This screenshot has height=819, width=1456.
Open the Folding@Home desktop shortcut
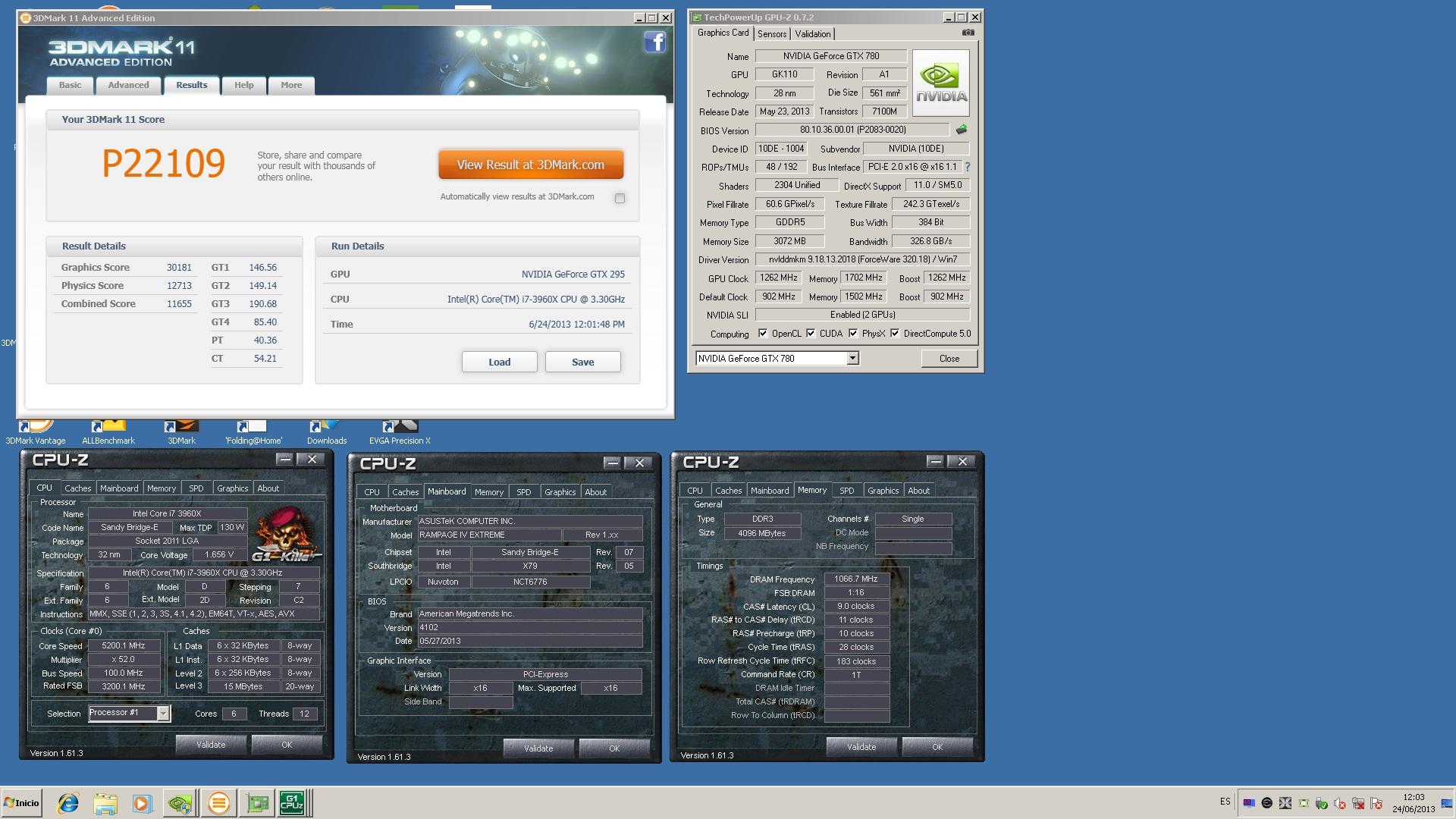(x=253, y=434)
